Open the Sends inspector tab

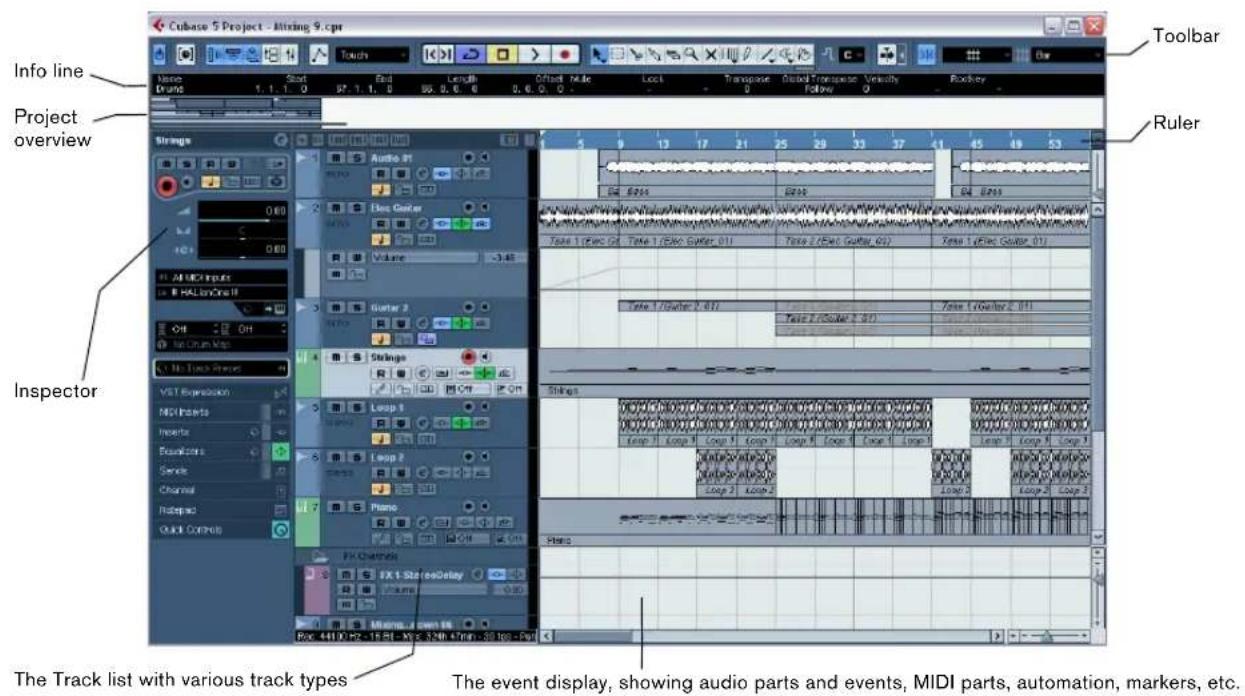tap(220, 470)
